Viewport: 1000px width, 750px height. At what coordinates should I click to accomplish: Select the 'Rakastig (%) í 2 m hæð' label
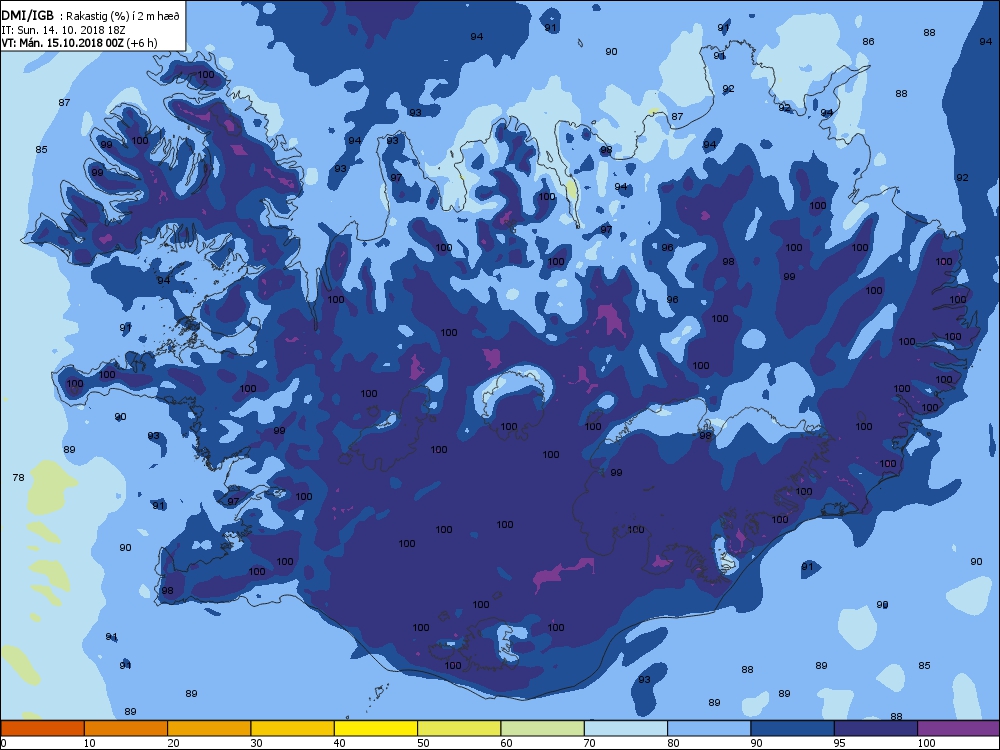[x=120, y=17]
